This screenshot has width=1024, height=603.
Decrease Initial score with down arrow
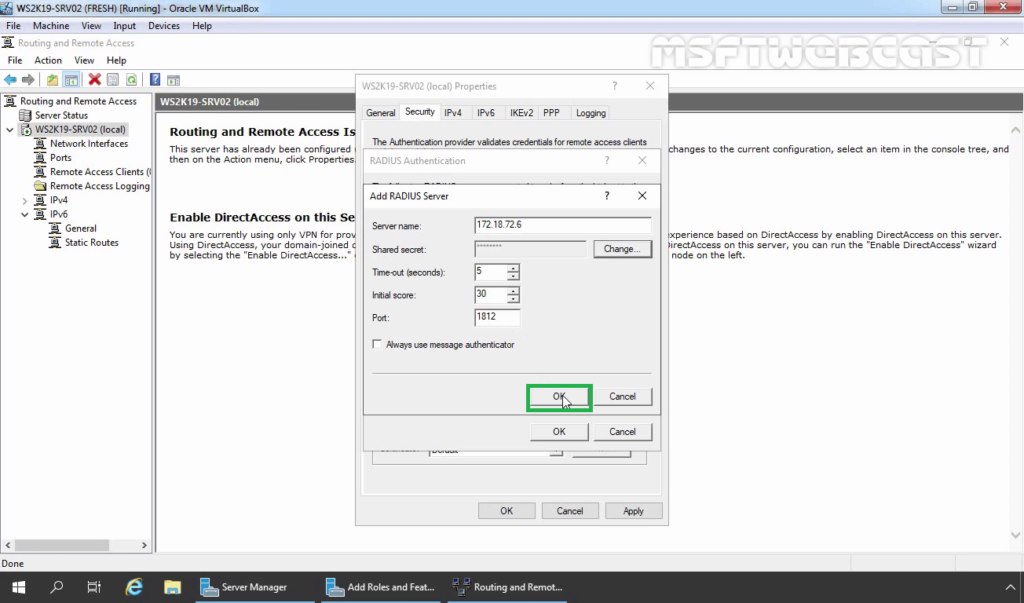click(x=513, y=299)
